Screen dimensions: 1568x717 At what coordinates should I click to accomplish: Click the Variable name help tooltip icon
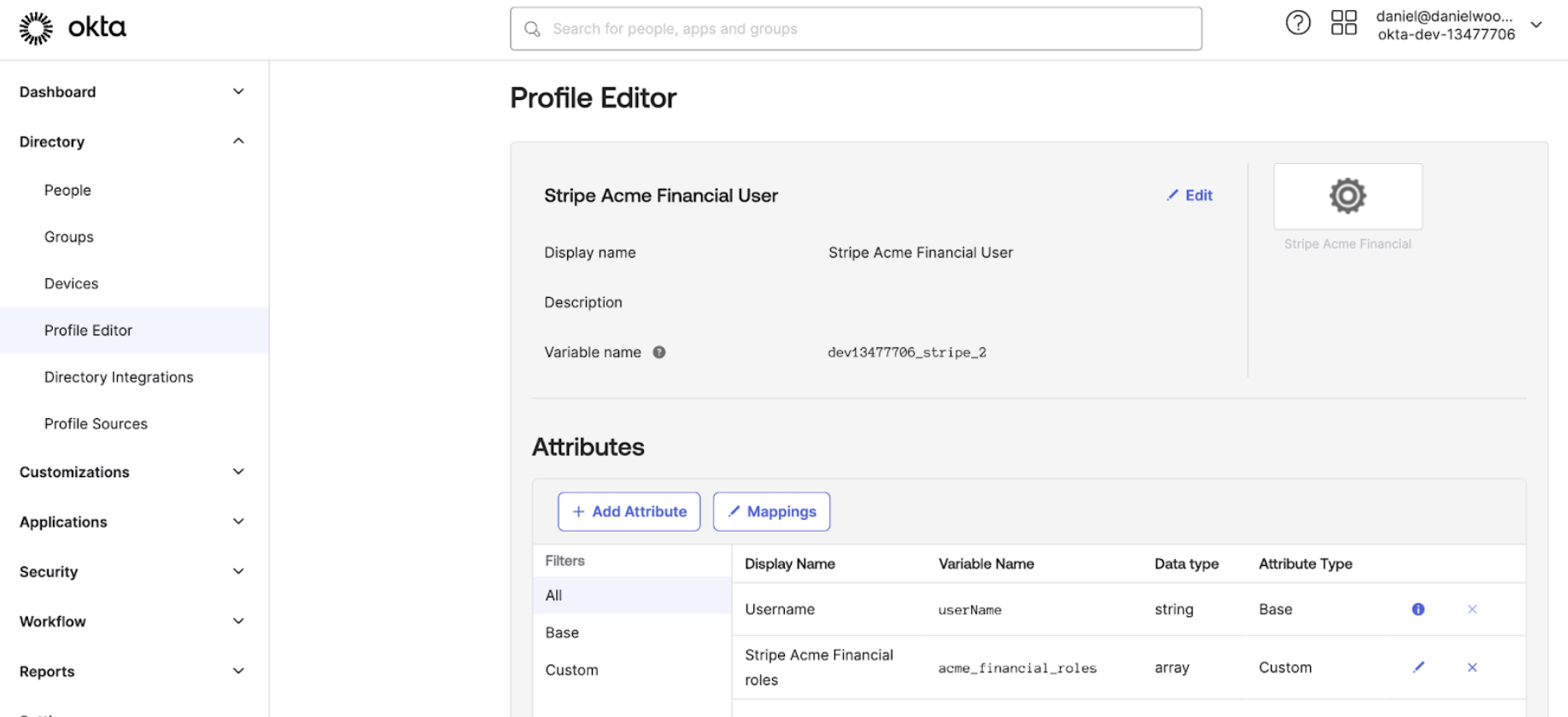click(659, 353)
